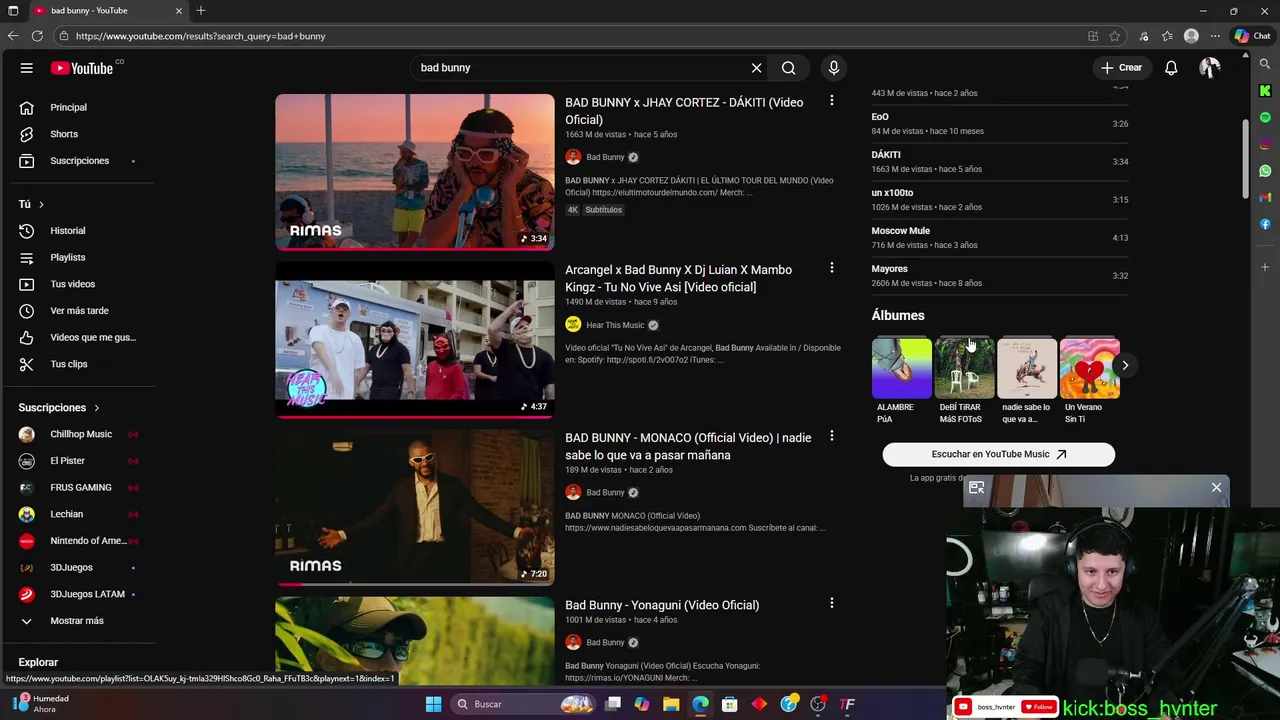Click the magnifier search button
The image size is (1280, 720).
[789, 68]
